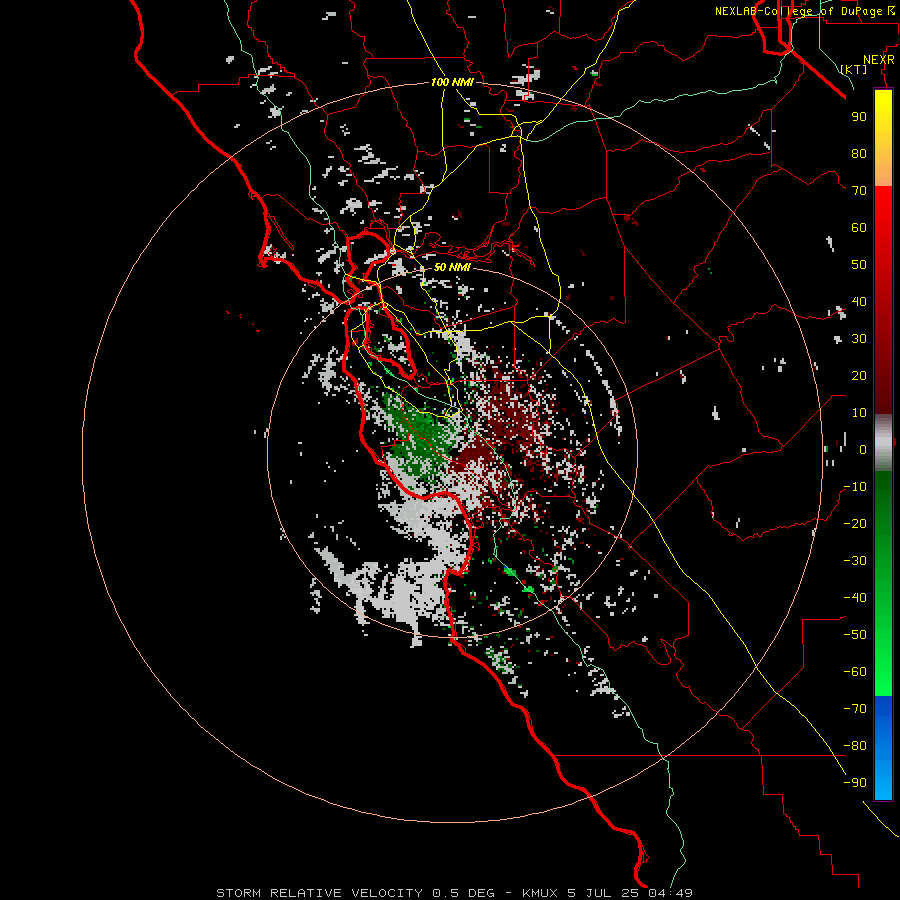This screenshot has width=900, height=900.
Task: Click the "0.5 DEG" elevation angle text
Action: [463, 893]
